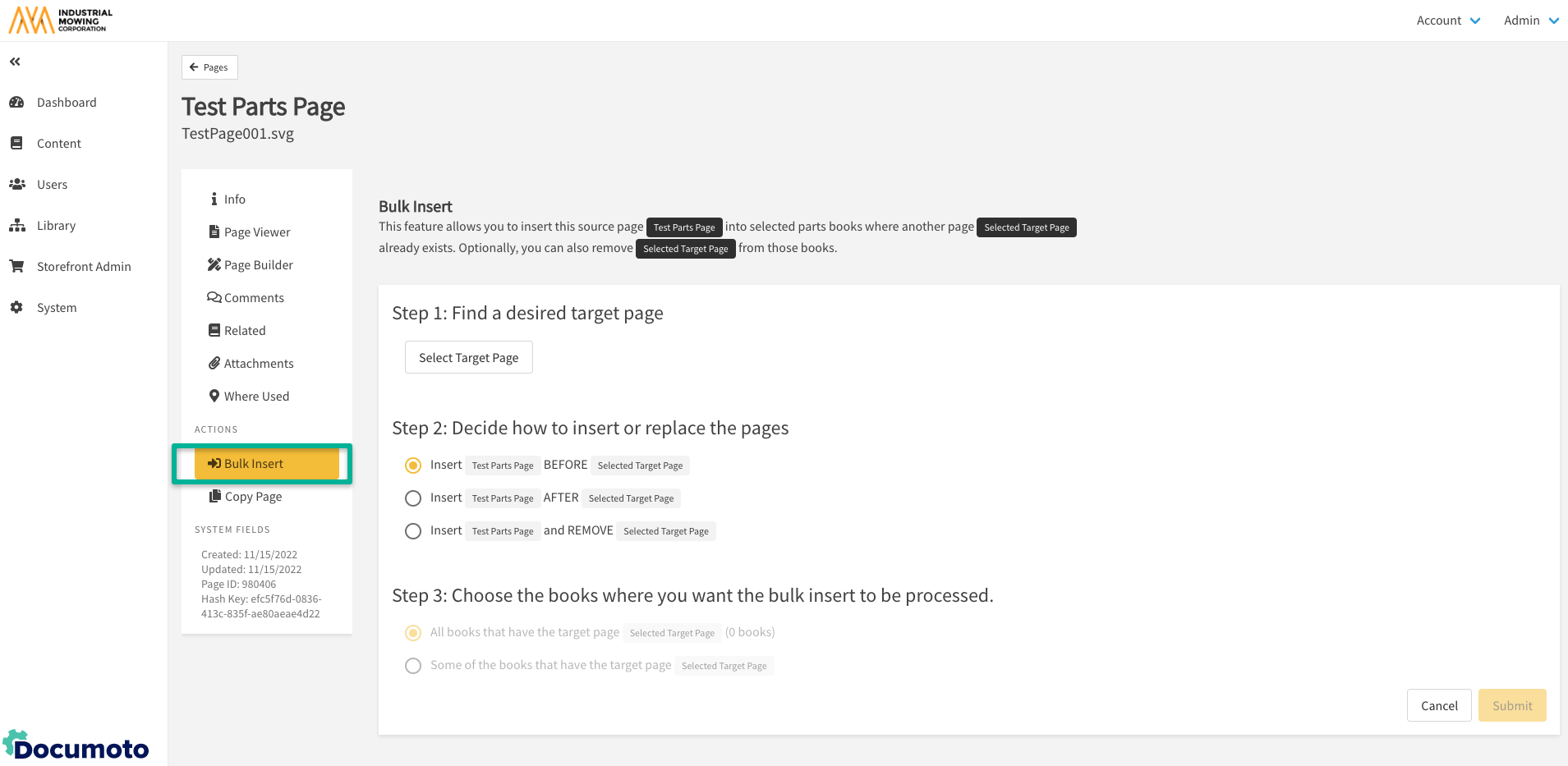This screenshot has height=766, width=1568.
Task: Go back using the Pages button
Action: click(x=209, y=67)
